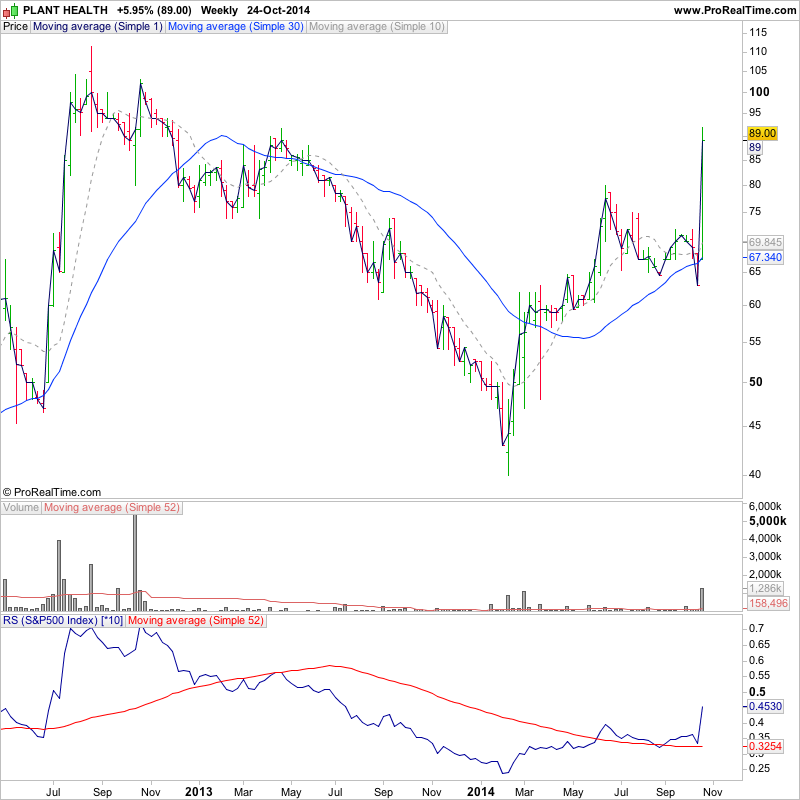Click Moving average (Simple 30) indicator label
This screenshot has width=800, height=800.
point(236,27)
